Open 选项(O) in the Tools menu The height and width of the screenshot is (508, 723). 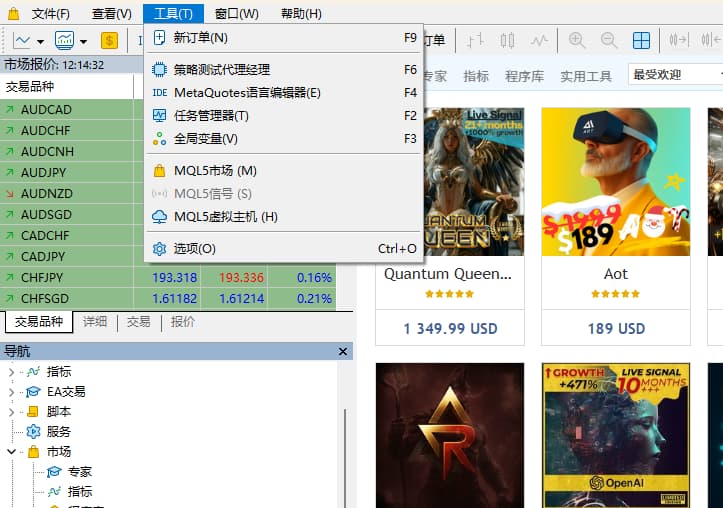pyautogui.click(x=194, y=248)
